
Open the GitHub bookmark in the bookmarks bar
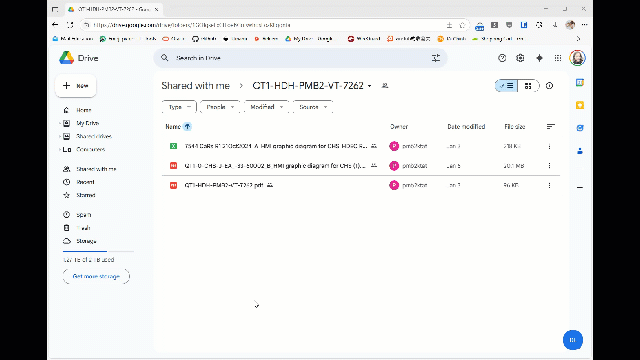point(204,39)
